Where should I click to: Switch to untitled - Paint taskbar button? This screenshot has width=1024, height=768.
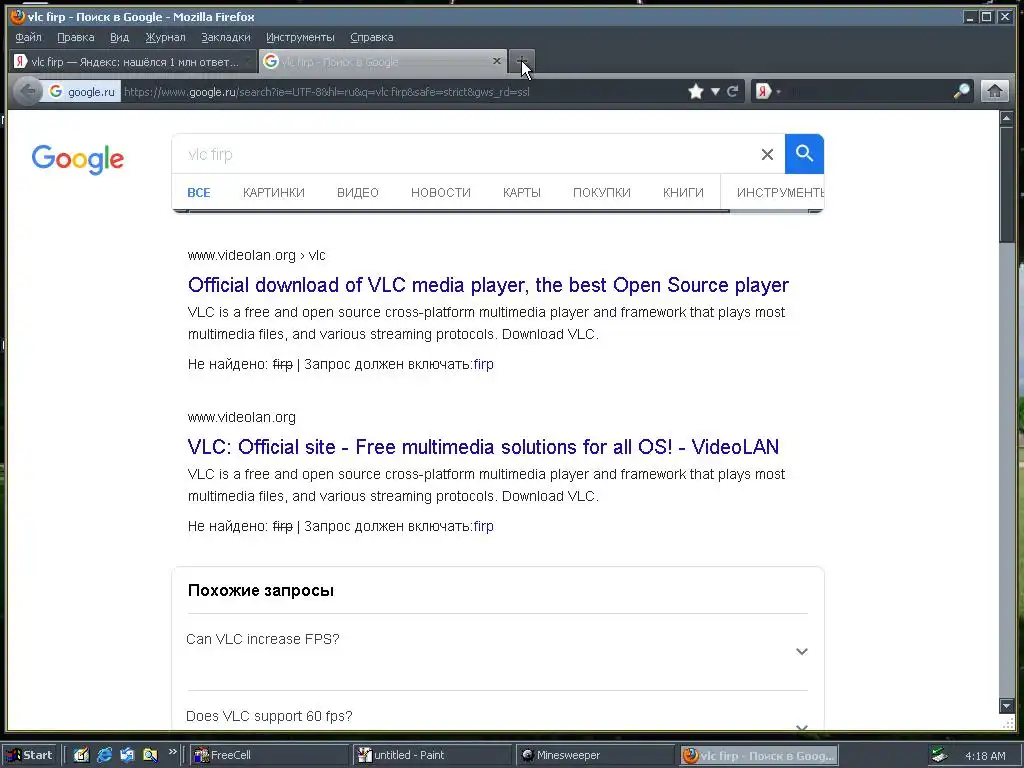coord(431,755)
